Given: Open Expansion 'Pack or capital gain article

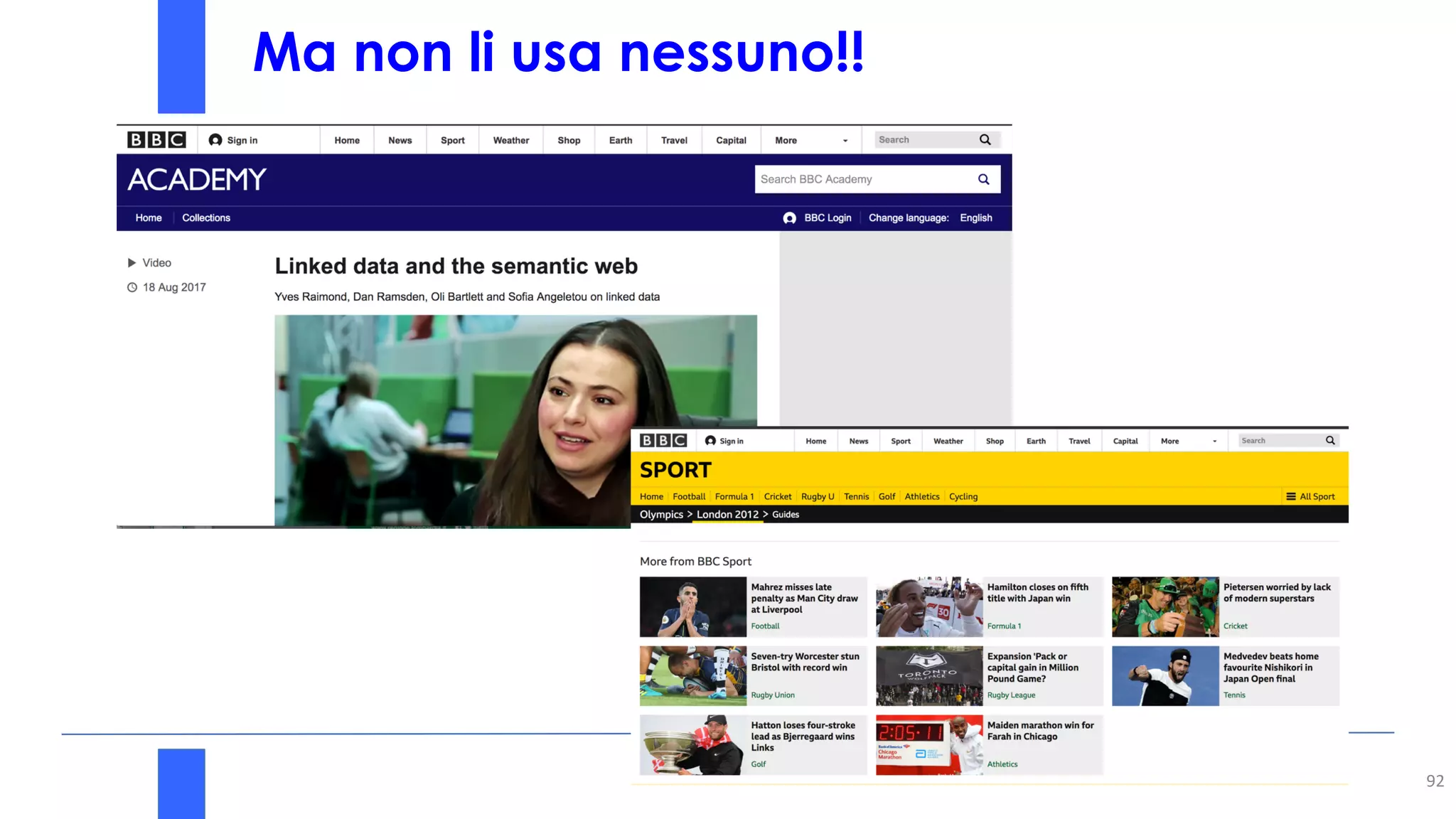Looking at the screenshot, I should pyautogui.click(x=1032, y=668).
